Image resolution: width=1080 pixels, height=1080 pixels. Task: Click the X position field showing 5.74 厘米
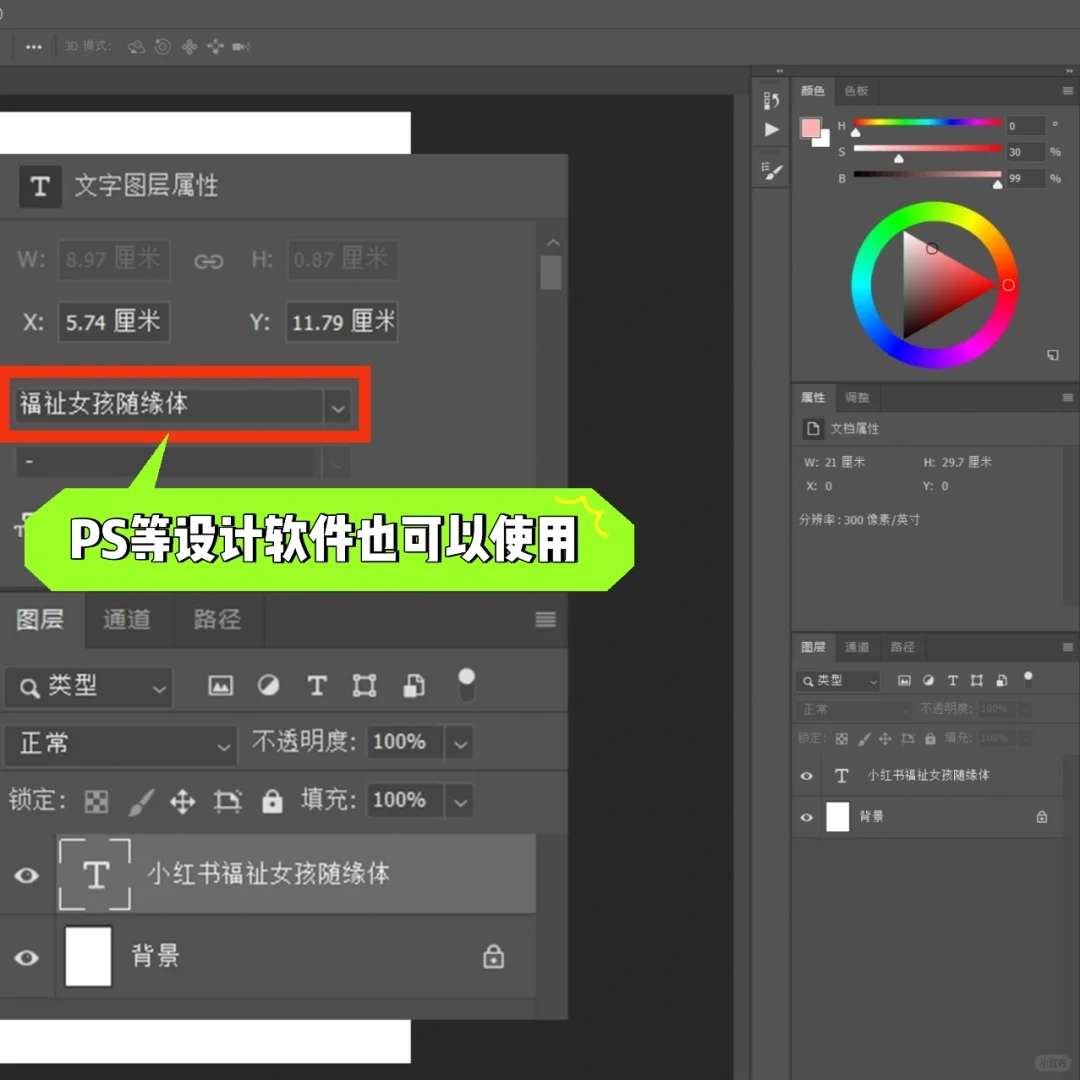114,322
